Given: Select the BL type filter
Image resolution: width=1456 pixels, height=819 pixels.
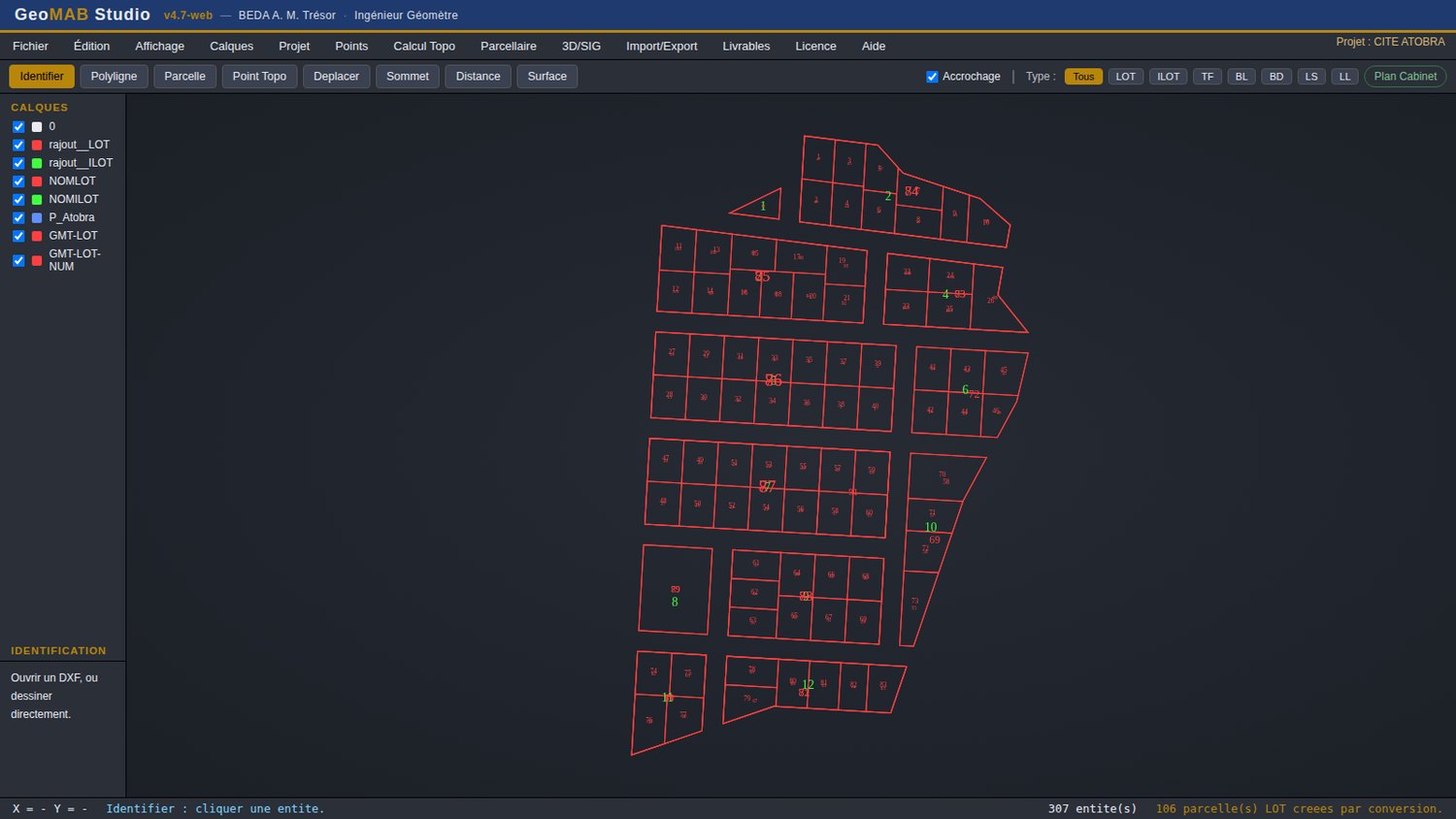Looking at the screenshot, I should [x=1241, y=77].
